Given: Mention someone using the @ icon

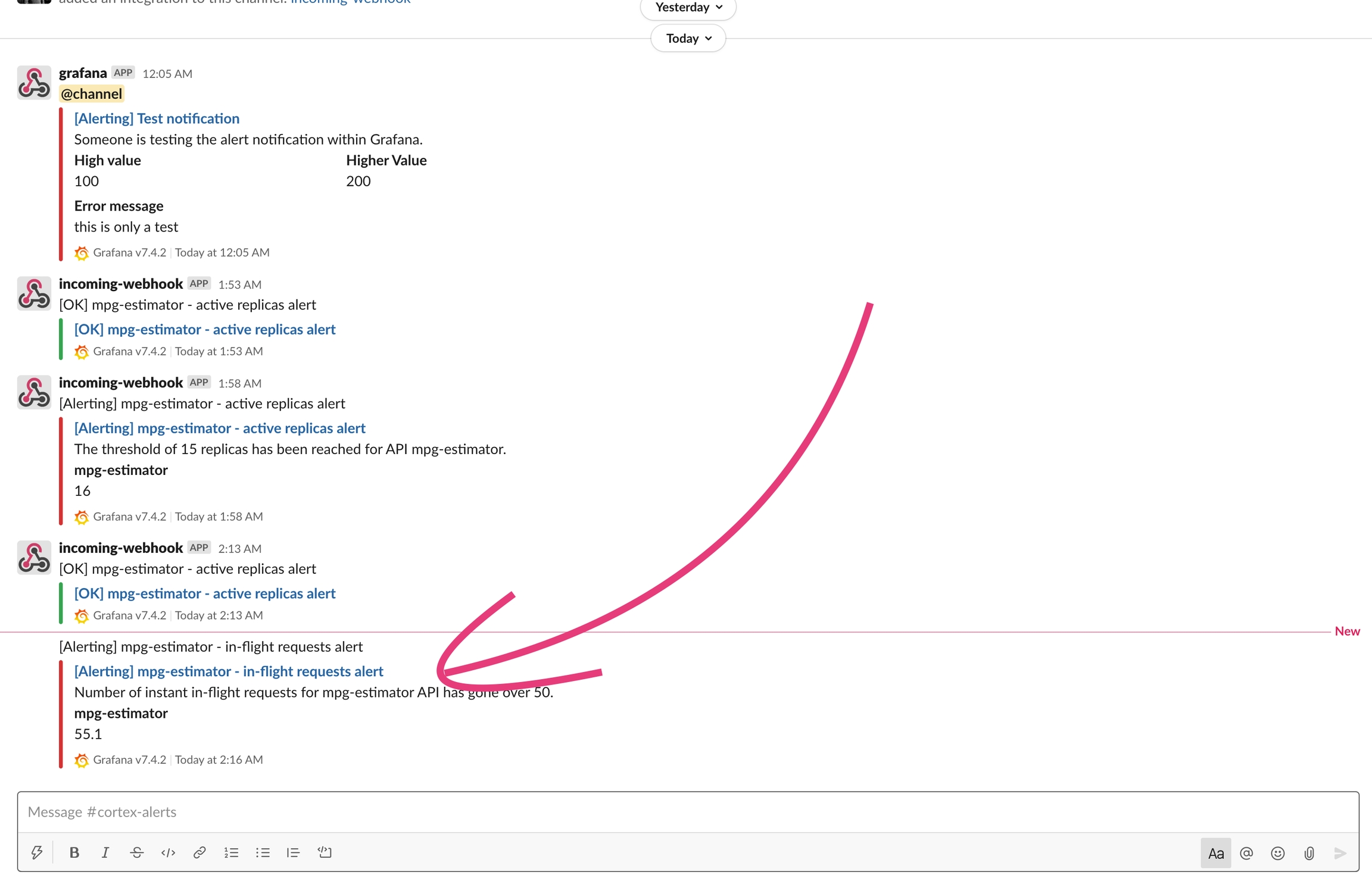Looking at the screenshot, I should tap(1246, 853).
